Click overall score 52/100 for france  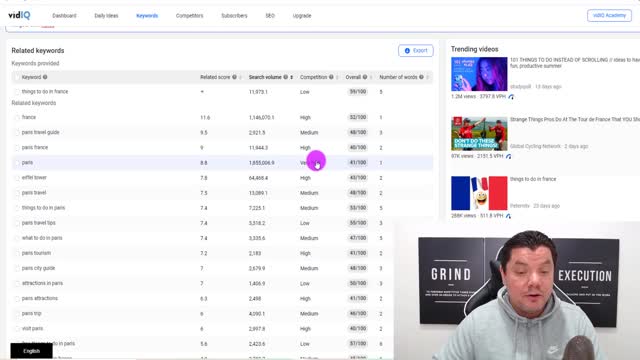358,118
